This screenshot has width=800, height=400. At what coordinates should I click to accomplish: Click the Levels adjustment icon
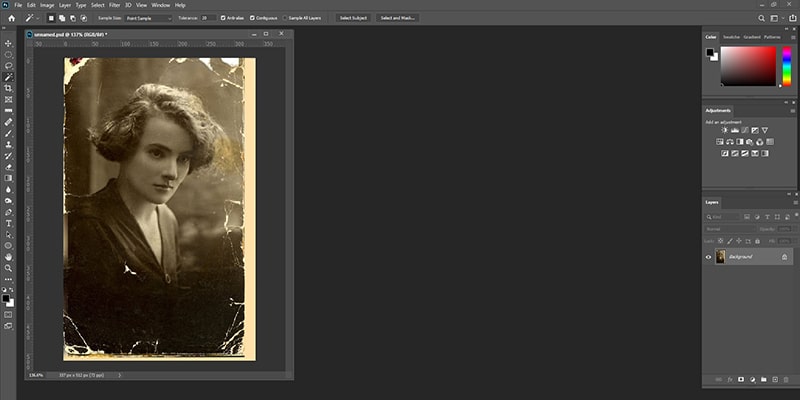click(735, 131)
